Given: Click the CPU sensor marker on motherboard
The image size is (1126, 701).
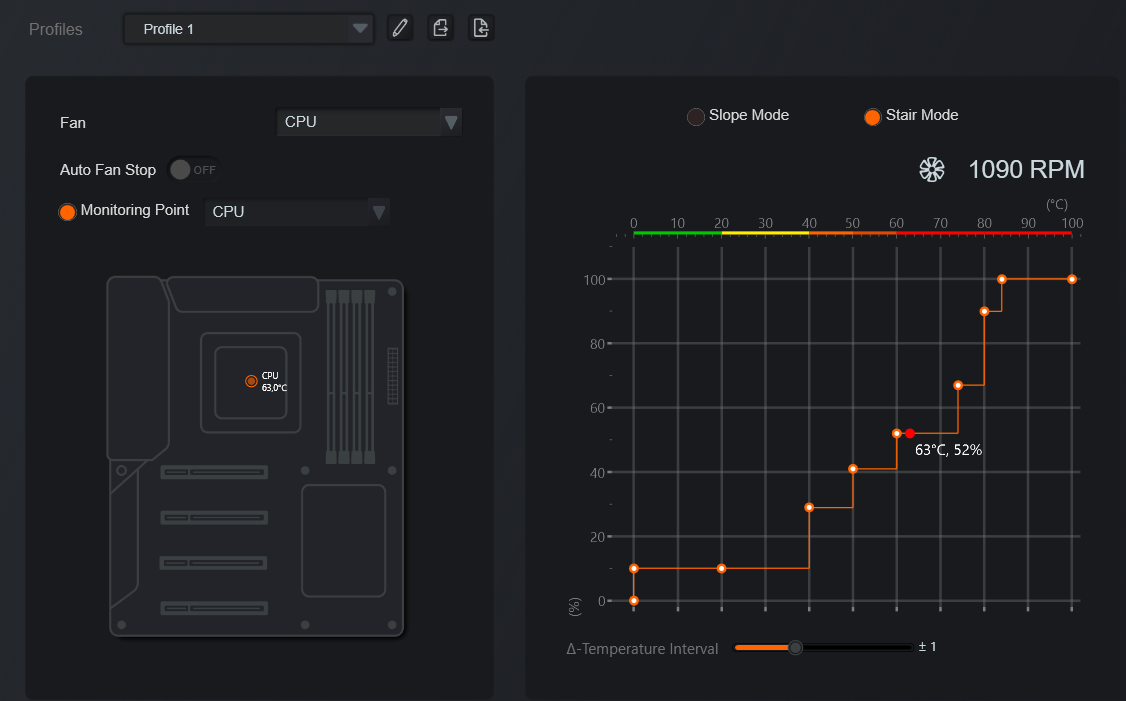Looking at the screenshot, I should click(x=251, y=381).
